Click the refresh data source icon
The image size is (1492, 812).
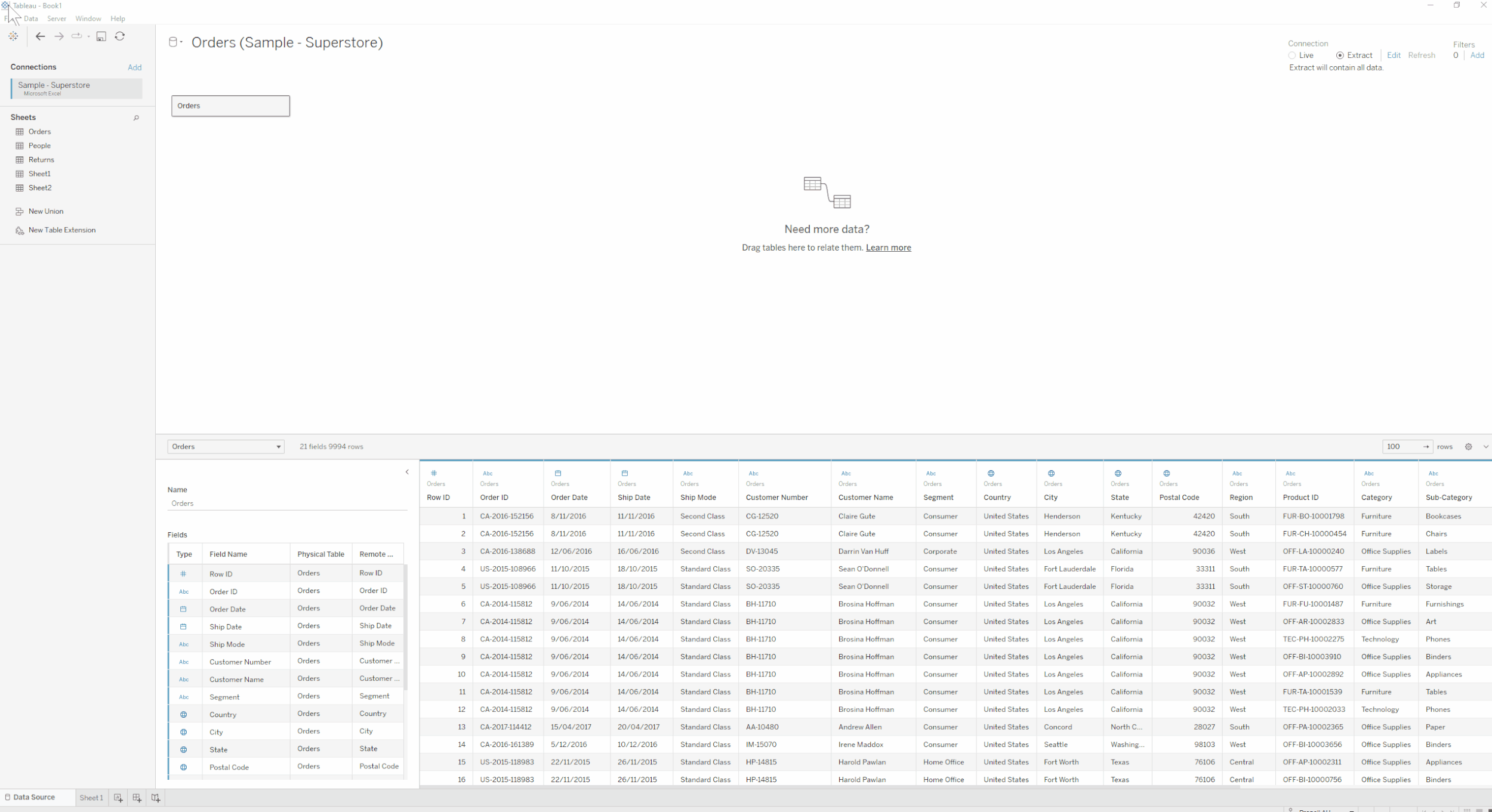pyautogui.click(x=120, y=36)
